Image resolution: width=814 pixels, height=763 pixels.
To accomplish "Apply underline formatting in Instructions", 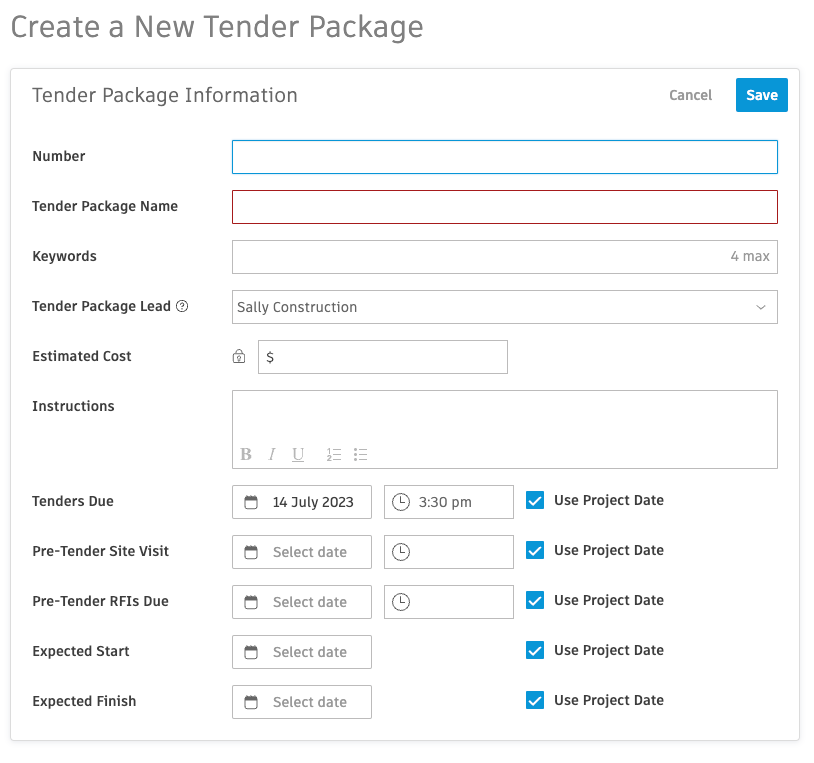I will pos(297,454).
